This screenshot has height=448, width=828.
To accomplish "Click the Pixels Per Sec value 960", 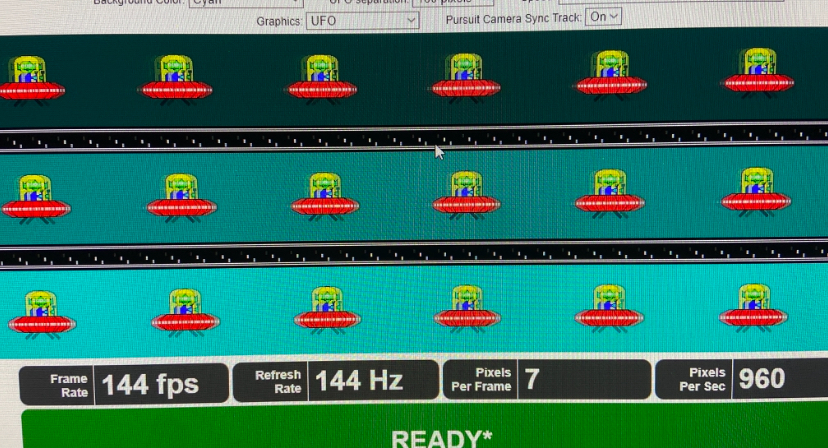I will click(761, 378).
